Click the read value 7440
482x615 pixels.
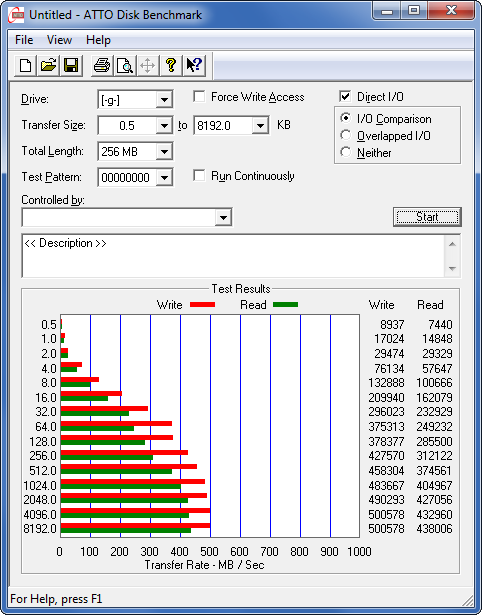click(440, 325)
